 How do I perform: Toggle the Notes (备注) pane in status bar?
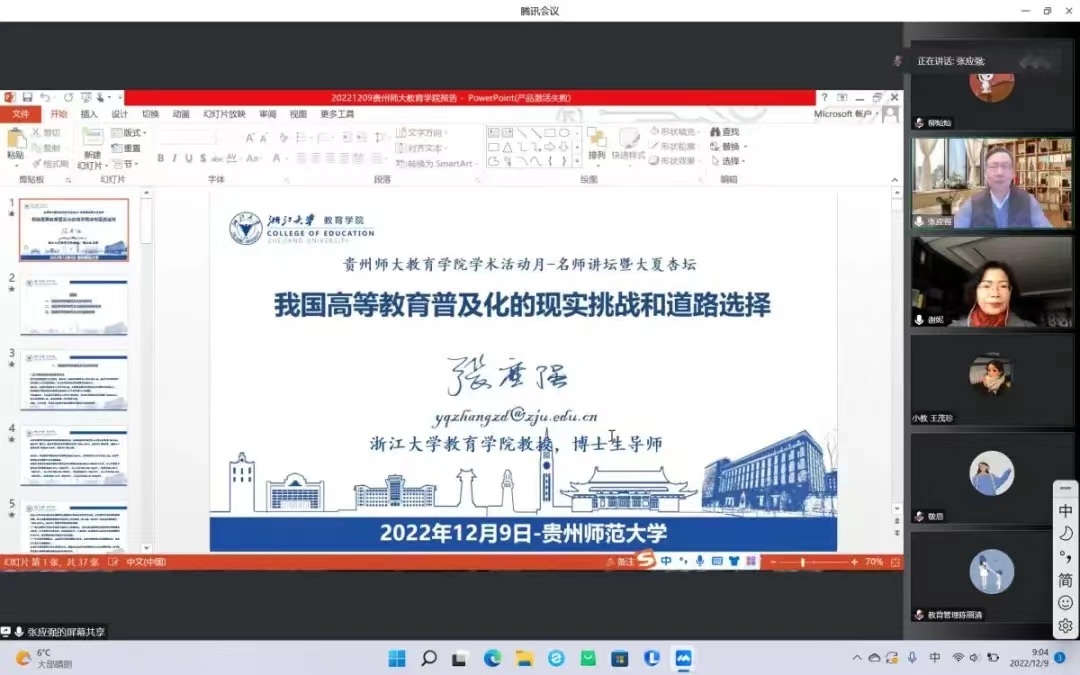(x=620, y=562)
